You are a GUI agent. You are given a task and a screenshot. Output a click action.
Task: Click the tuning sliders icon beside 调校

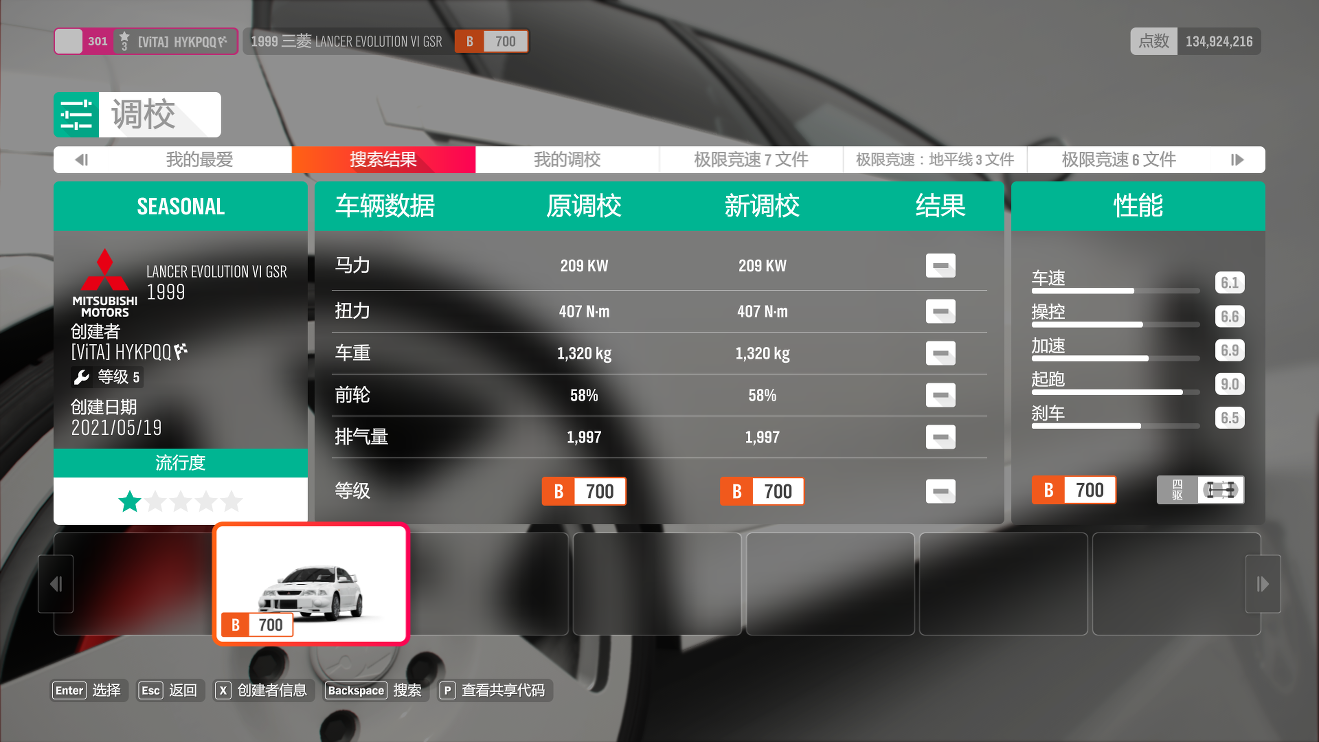tap(77, 115)
